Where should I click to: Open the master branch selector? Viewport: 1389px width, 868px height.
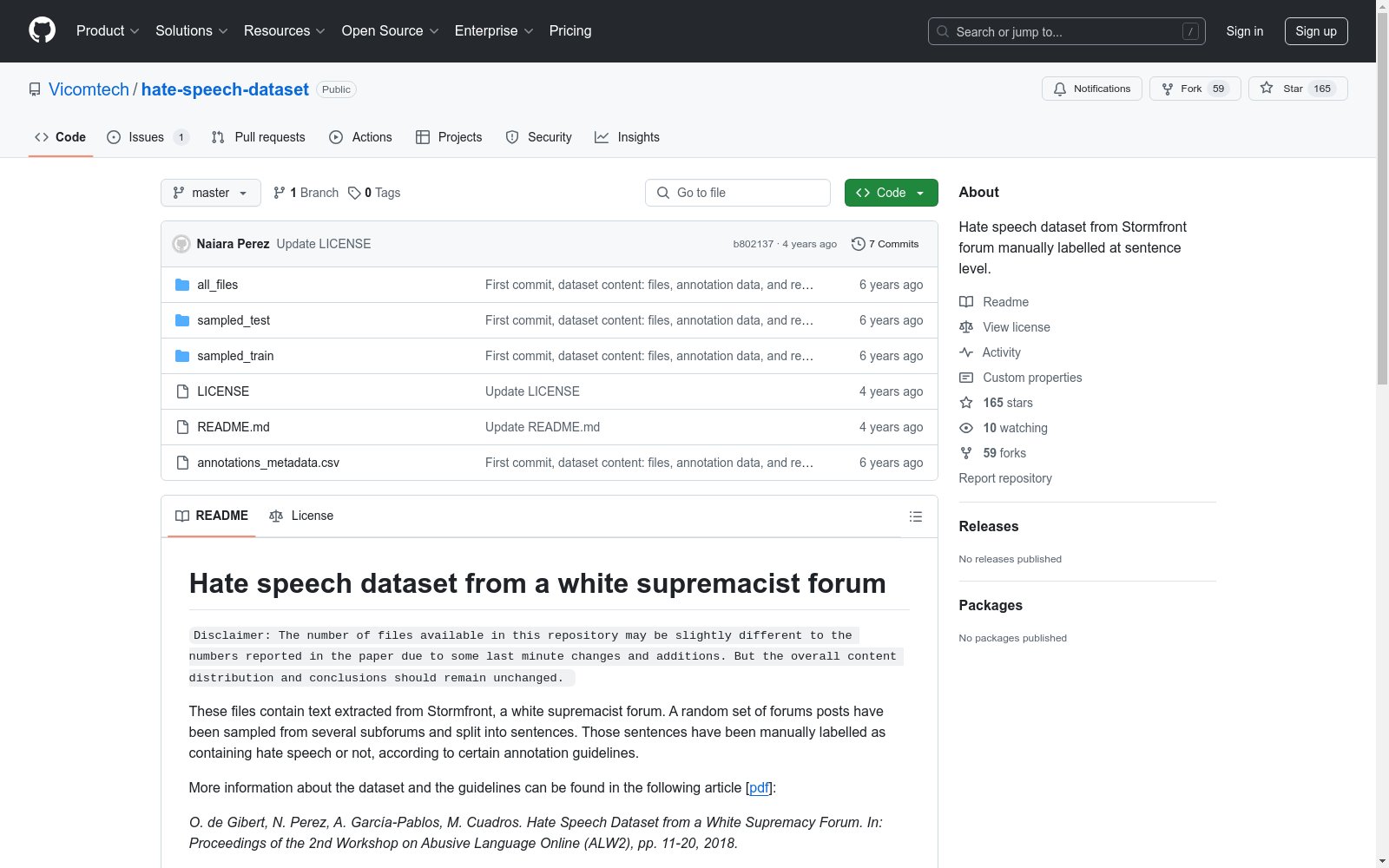point(211,193)
